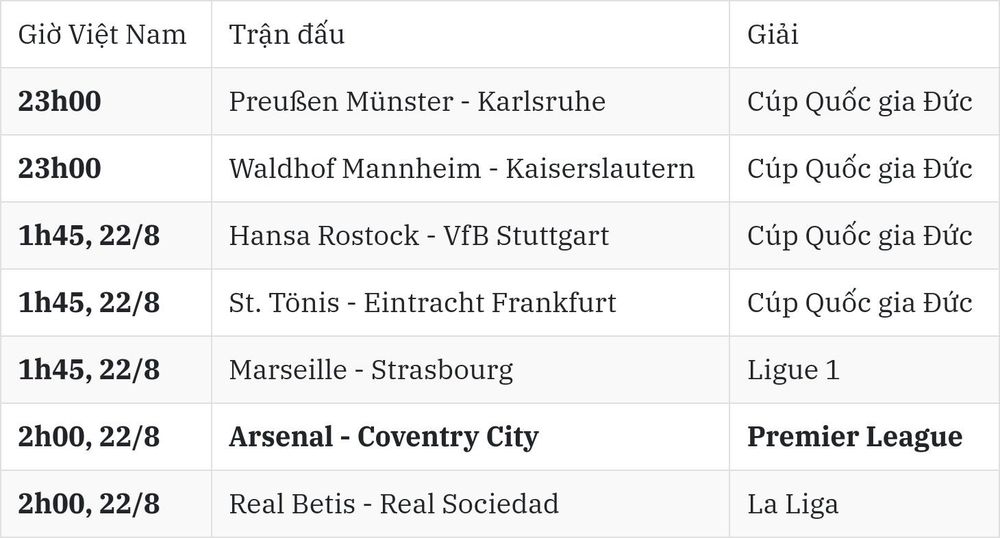Click the 'Giờ Việt Nam' column header
Screen dimensions: 1000x538
point(102,34)
